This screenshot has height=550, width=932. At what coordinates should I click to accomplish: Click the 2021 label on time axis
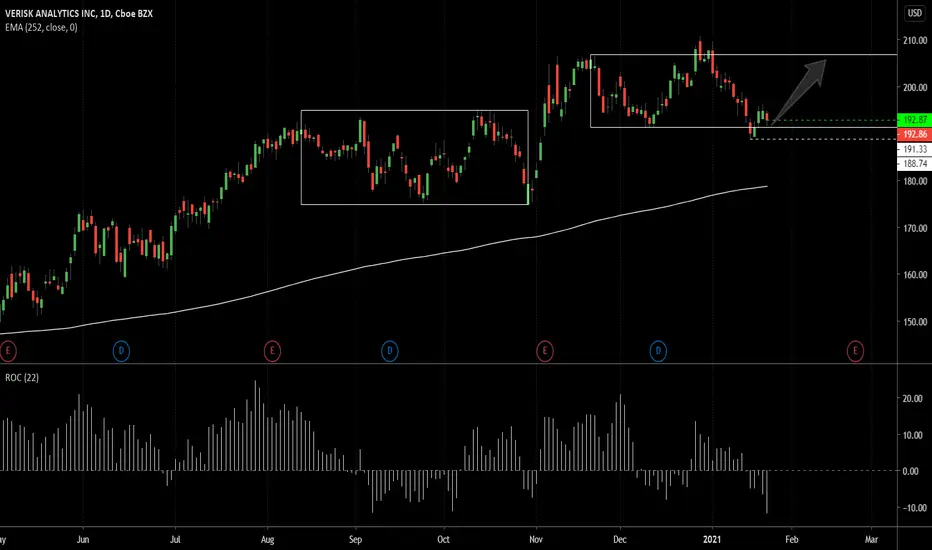712,540
